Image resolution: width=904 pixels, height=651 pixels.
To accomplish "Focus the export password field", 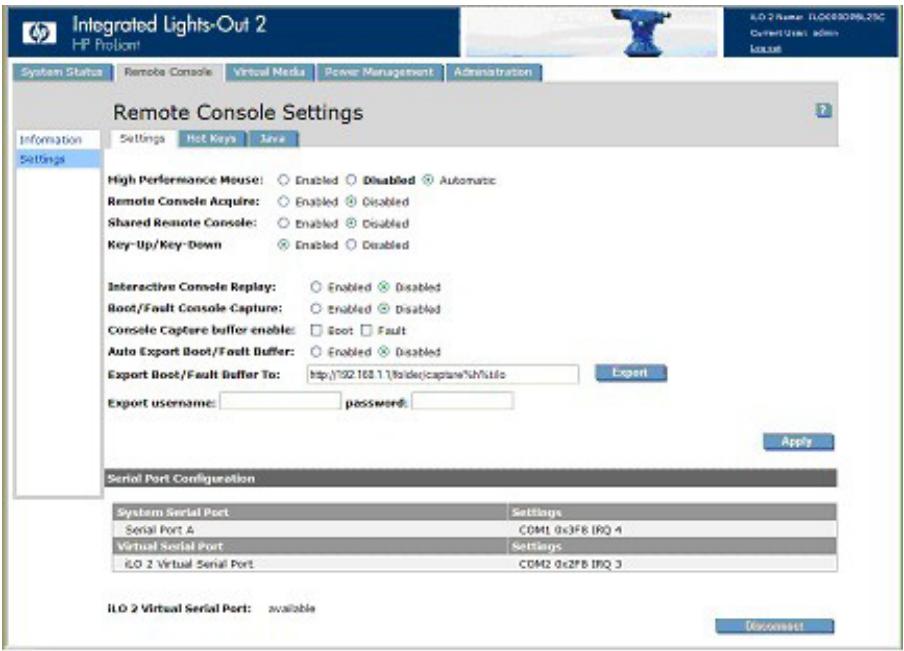I will (462, 401).
